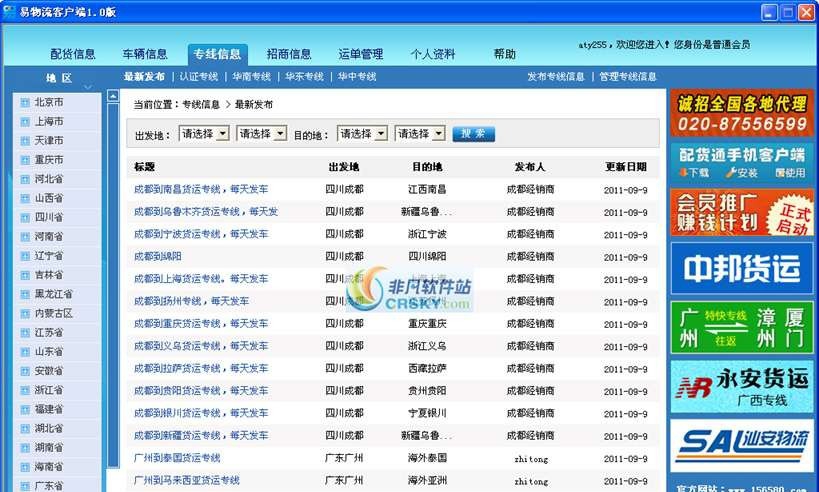
Task: Click the icon beside 福建省
Action: 25,409
